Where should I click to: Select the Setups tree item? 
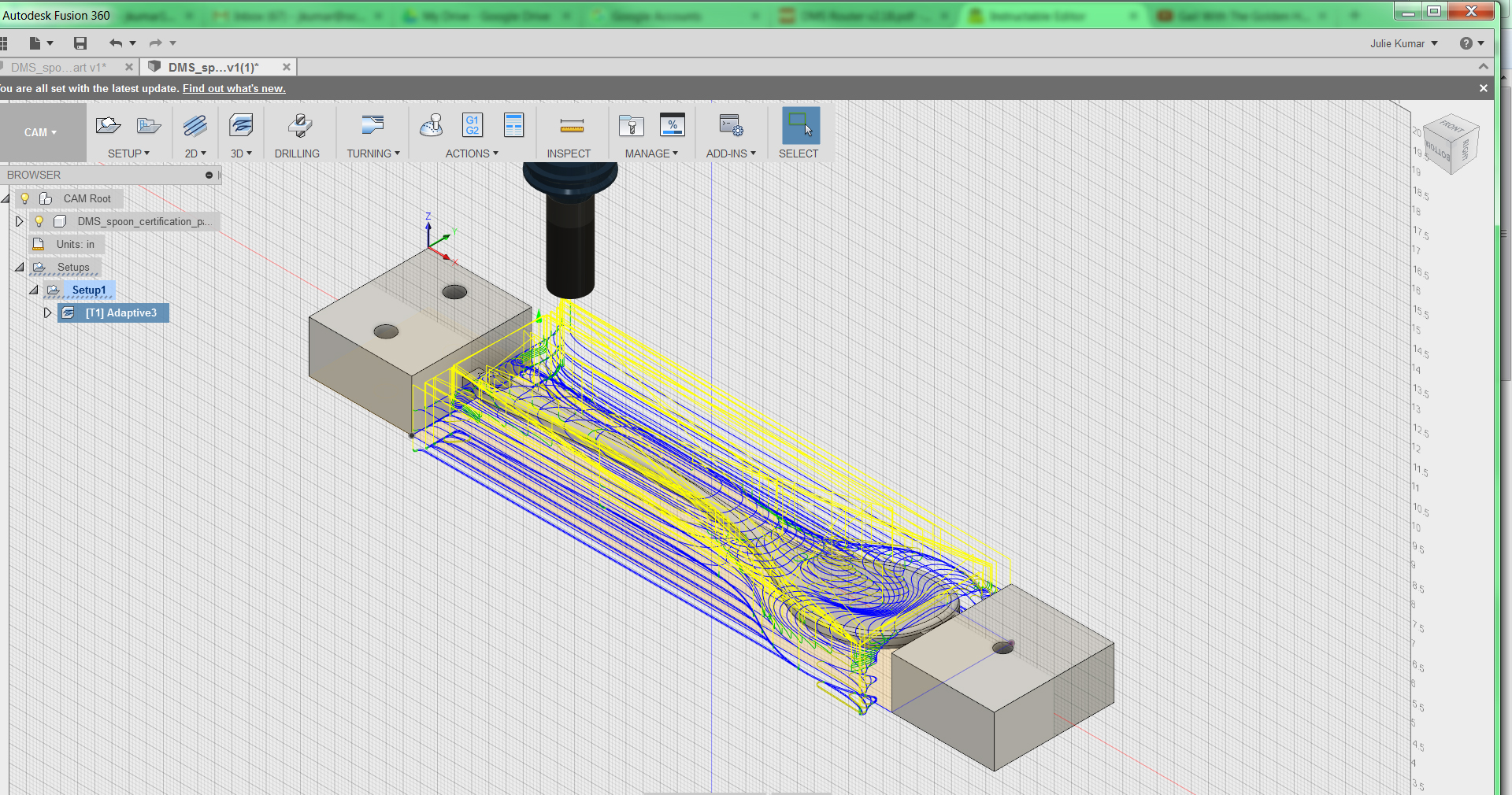coord(73,268)
